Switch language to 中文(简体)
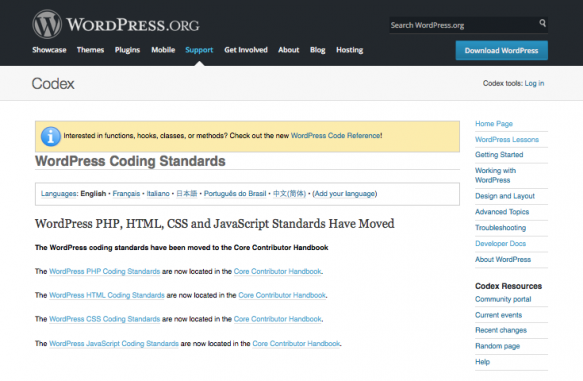The height and width of the screenshot is (381, 583). click(289, 194)
